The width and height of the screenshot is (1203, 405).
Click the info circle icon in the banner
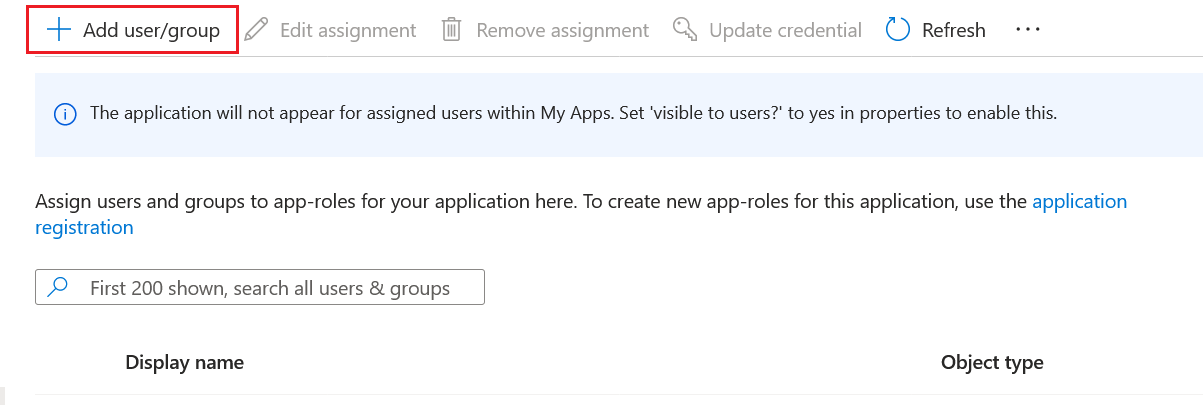coord(65,114)
